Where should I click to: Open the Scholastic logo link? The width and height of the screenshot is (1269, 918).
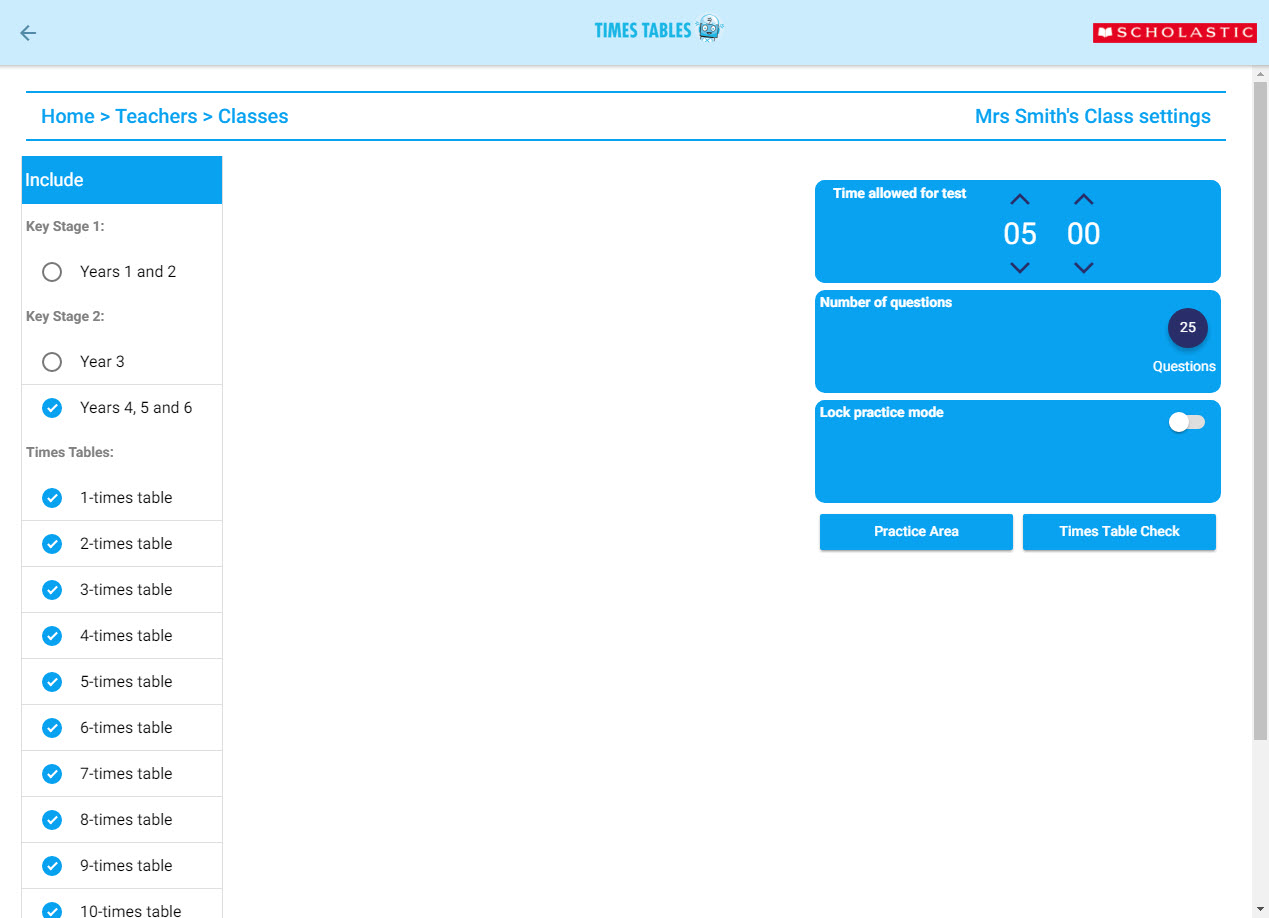pos(1173,33)
